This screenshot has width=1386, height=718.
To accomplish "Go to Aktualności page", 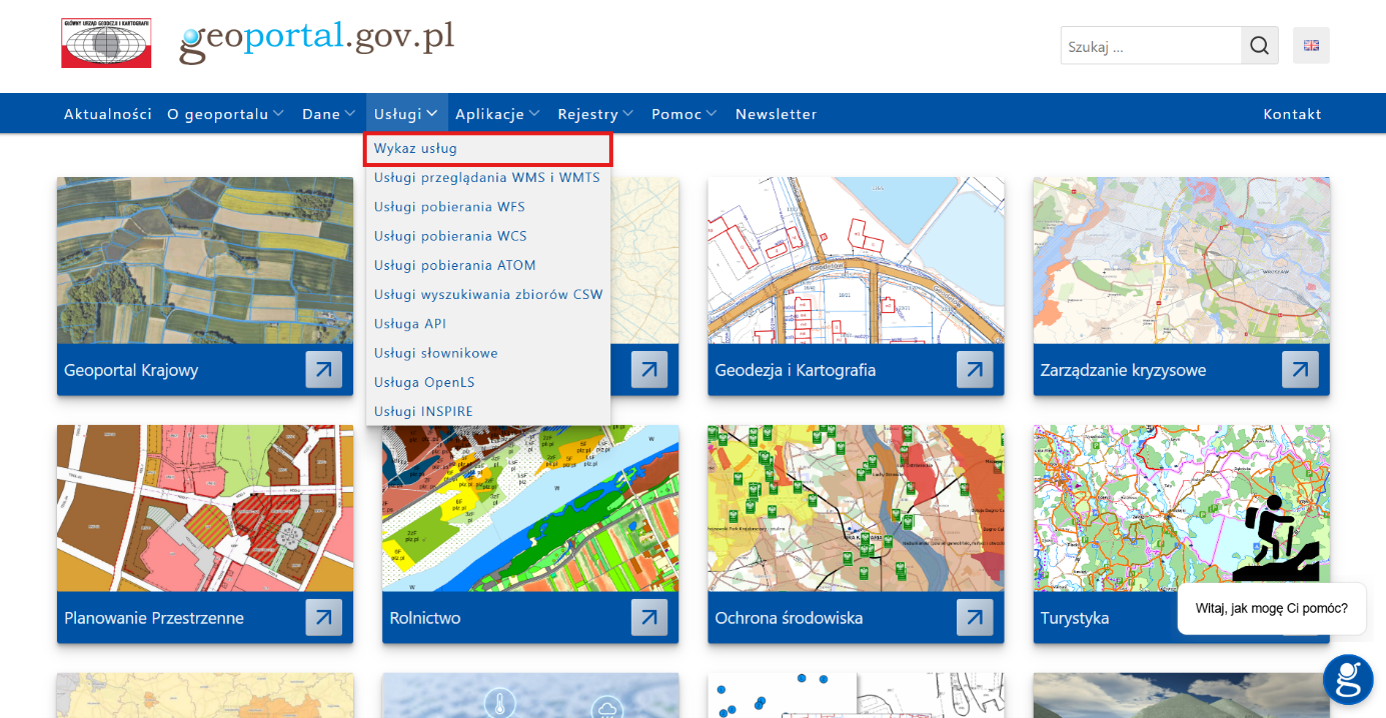I will tap(108, 114).
